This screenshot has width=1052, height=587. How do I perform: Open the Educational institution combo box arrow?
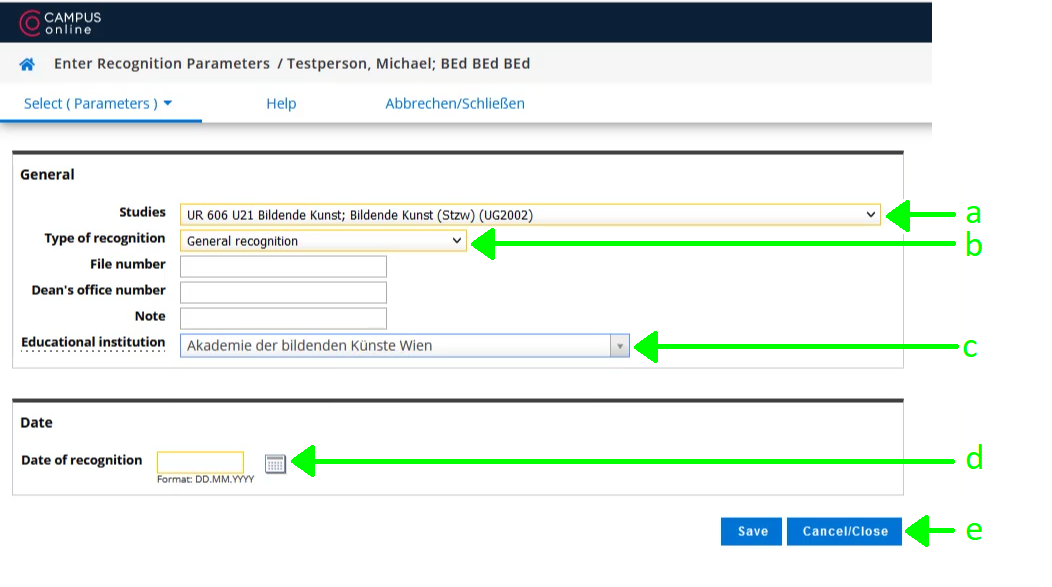click(x=620, y=346)
